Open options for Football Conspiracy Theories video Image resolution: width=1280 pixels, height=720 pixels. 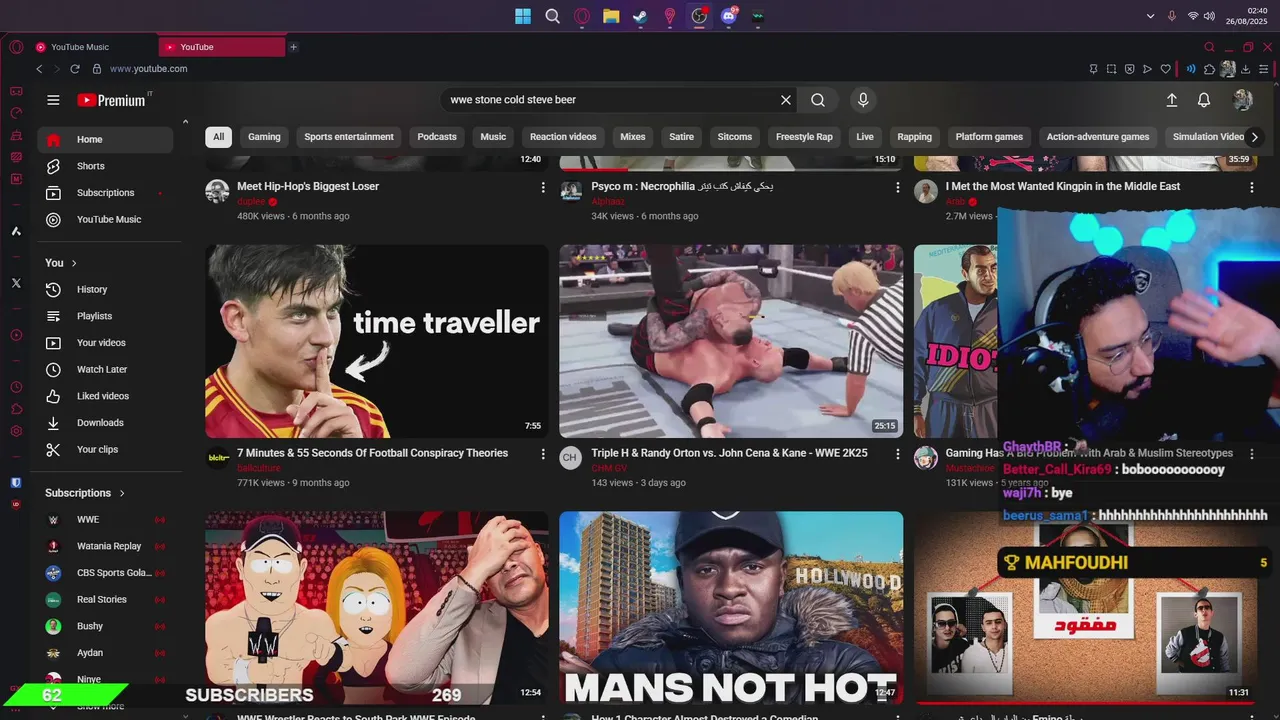(543, 454)
